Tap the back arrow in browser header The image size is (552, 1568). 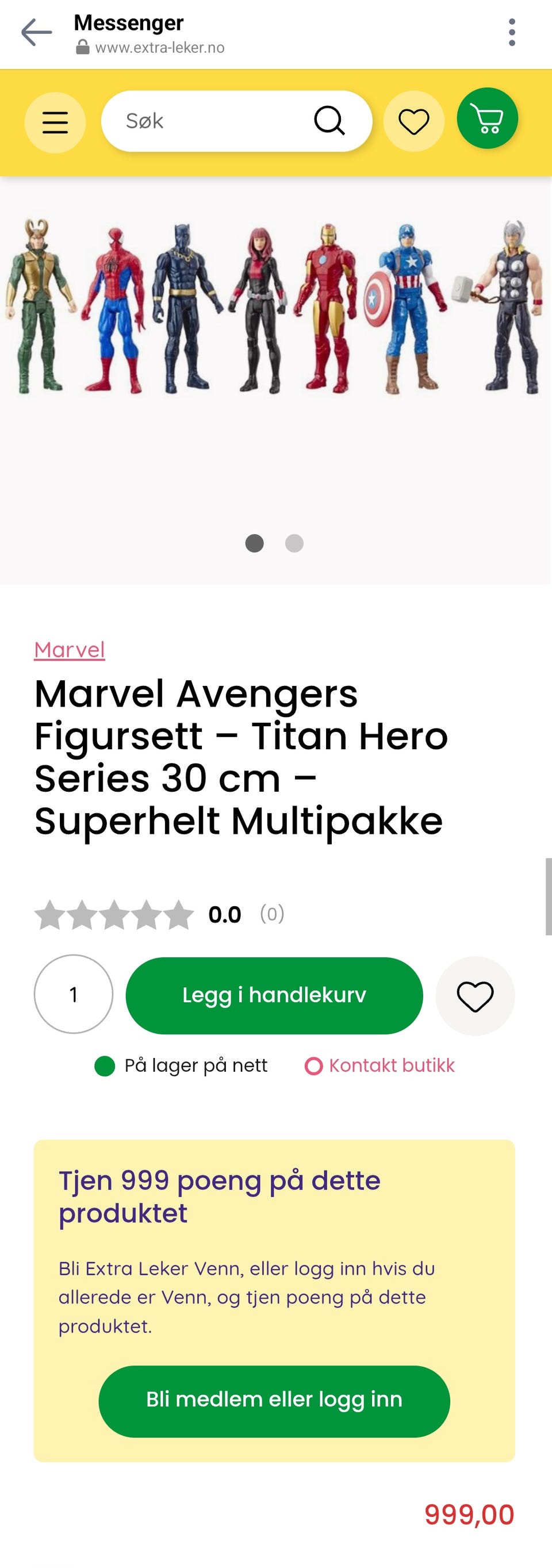point(37,32)
